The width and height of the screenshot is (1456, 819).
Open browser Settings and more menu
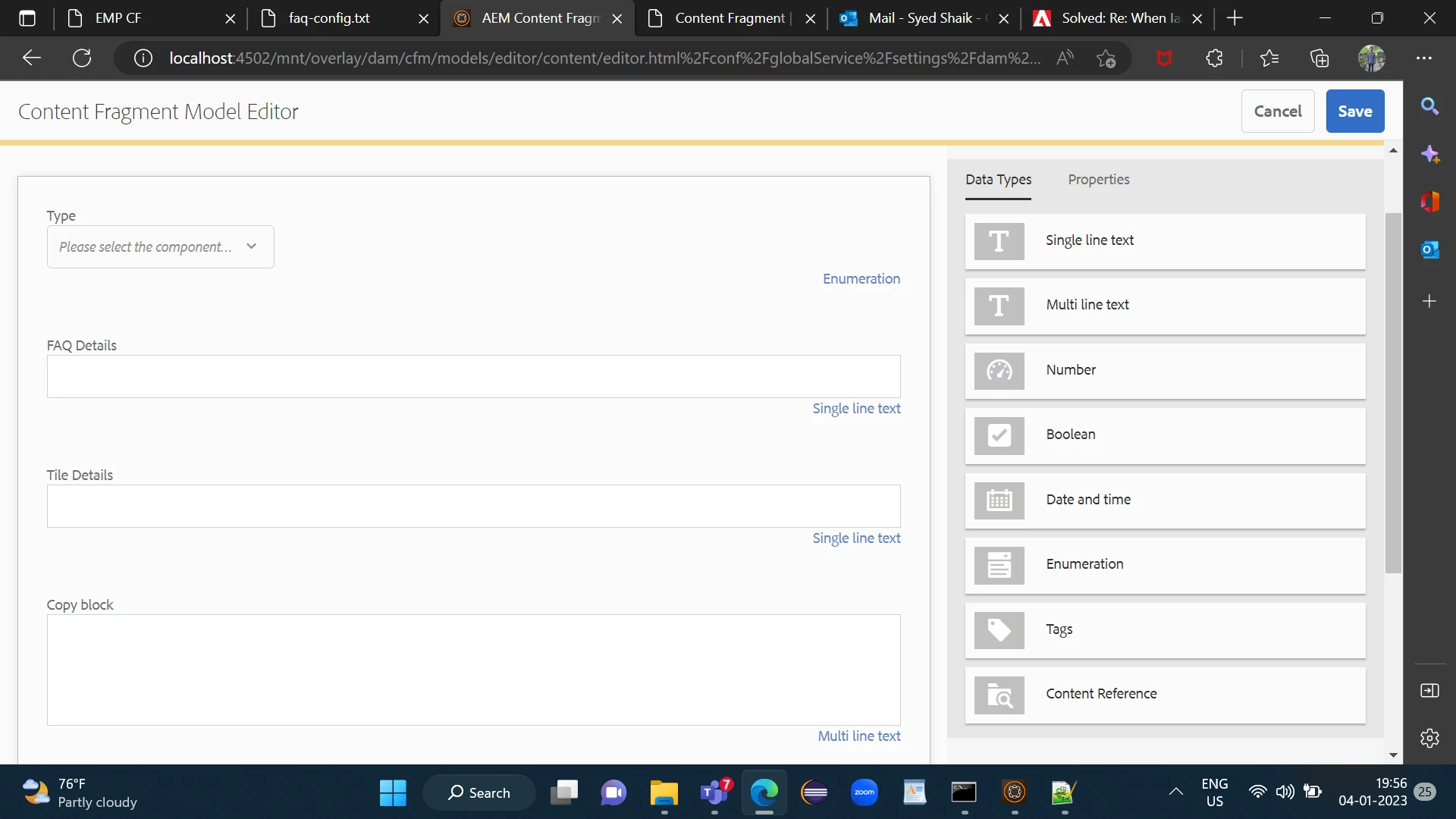click(1424, 58)
